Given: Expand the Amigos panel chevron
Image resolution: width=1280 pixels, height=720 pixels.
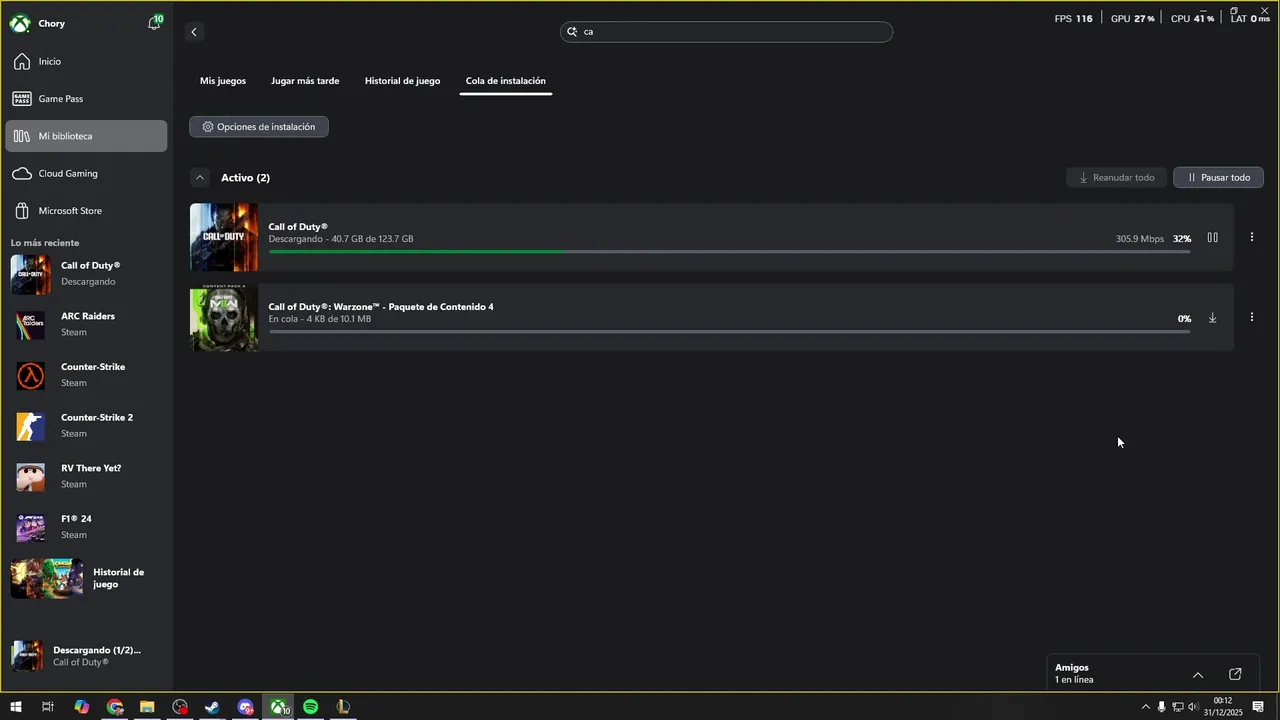Looking at the screenshot, I should pyautogui.click(x=1198, y=675).
